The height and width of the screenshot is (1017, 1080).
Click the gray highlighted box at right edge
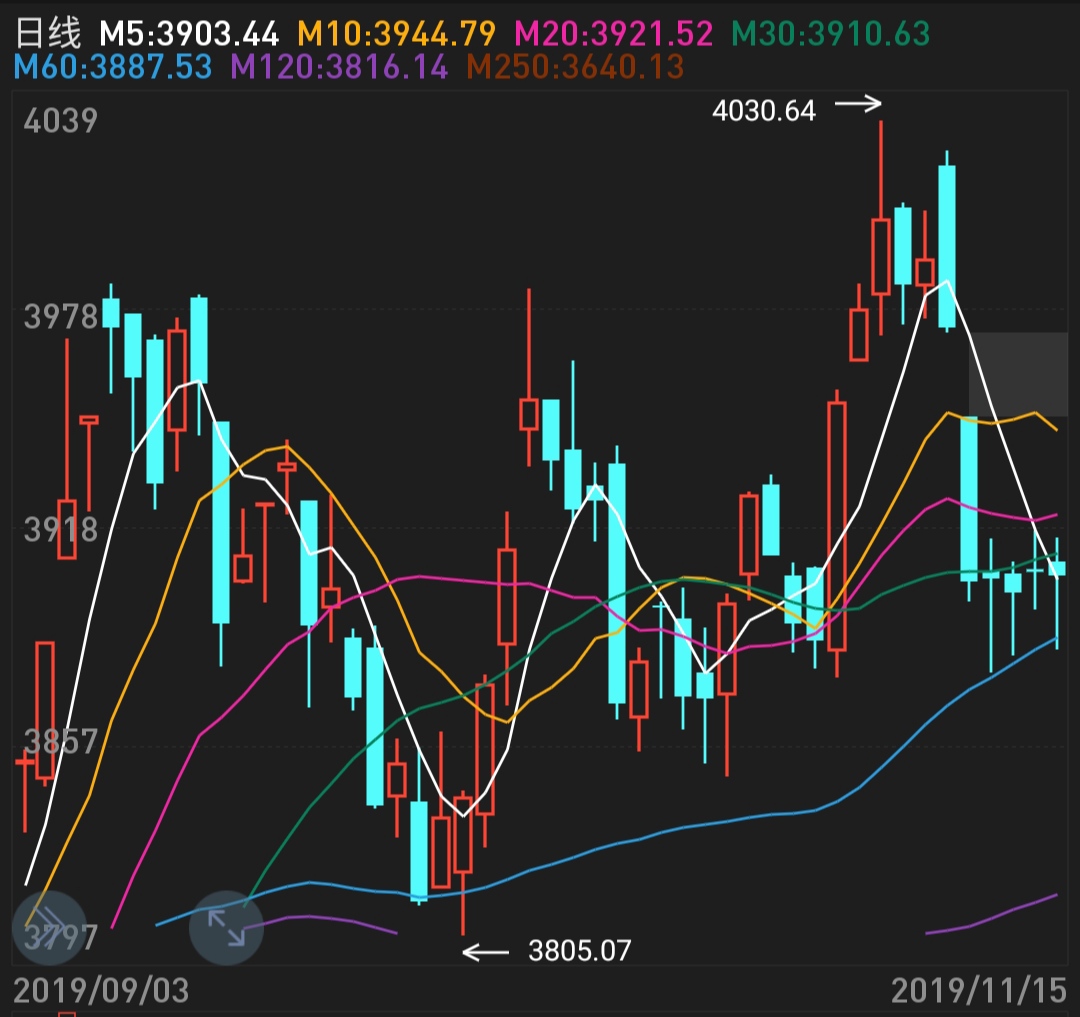(x=1018, y=375)
